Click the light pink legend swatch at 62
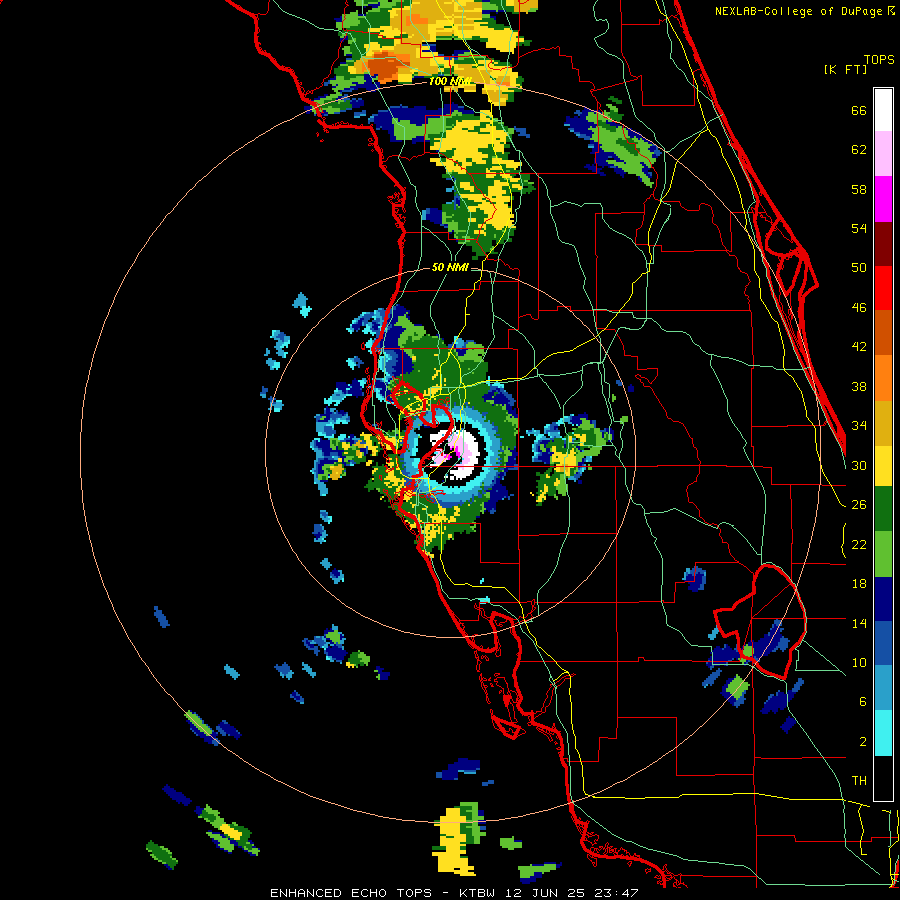Viewport: 900px width, 900px height. (x=883, y=154)
